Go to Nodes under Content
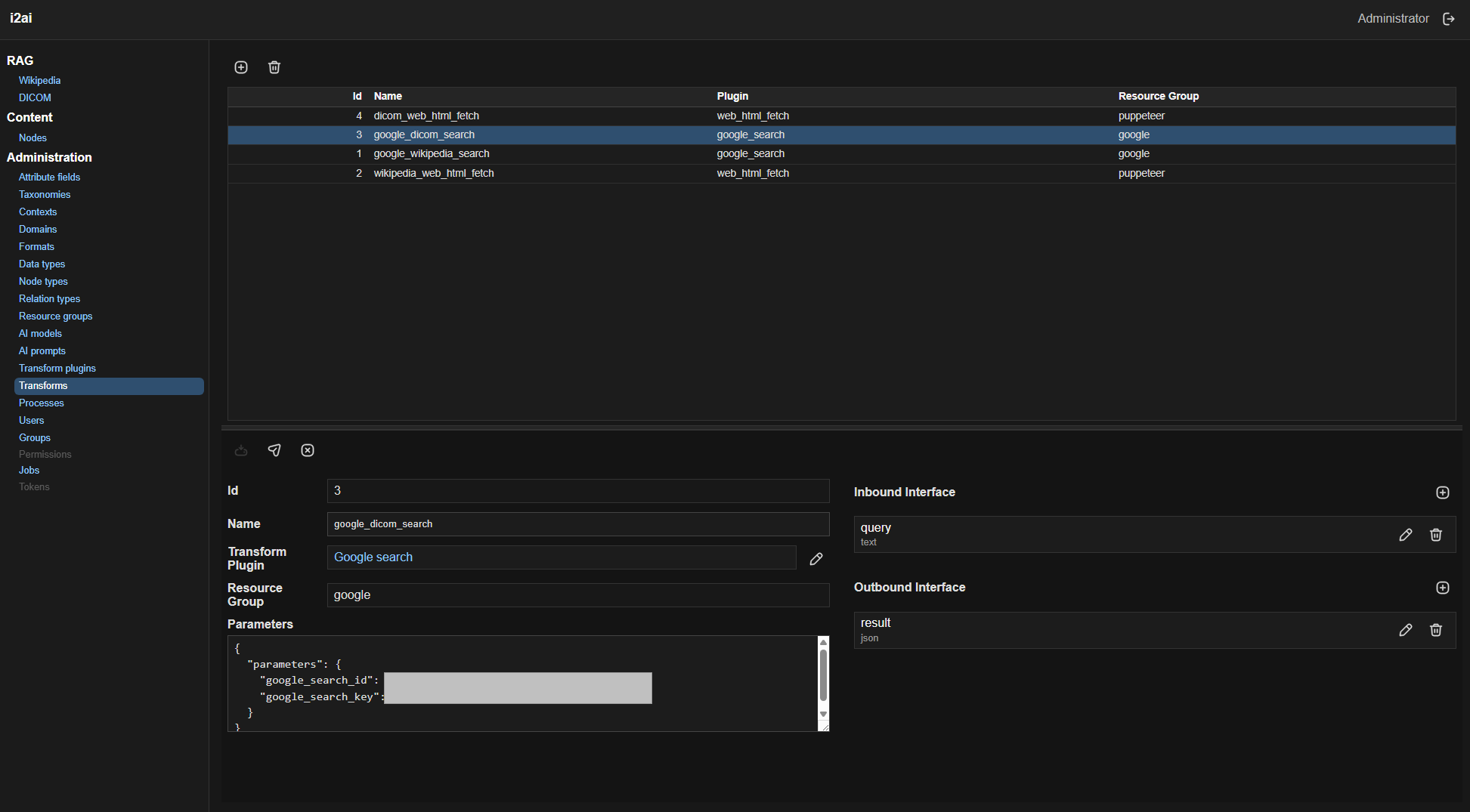 tap(32, 137)
